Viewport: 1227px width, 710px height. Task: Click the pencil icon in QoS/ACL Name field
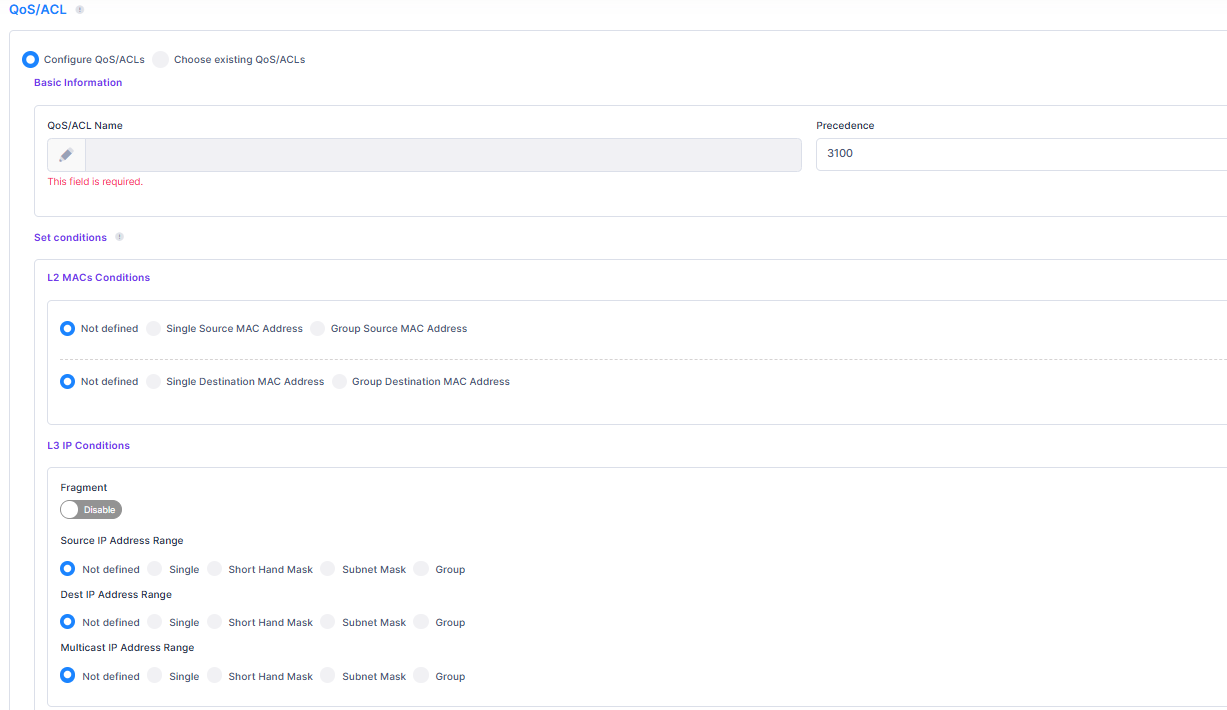pyautogui.click(x=66, y=155)
